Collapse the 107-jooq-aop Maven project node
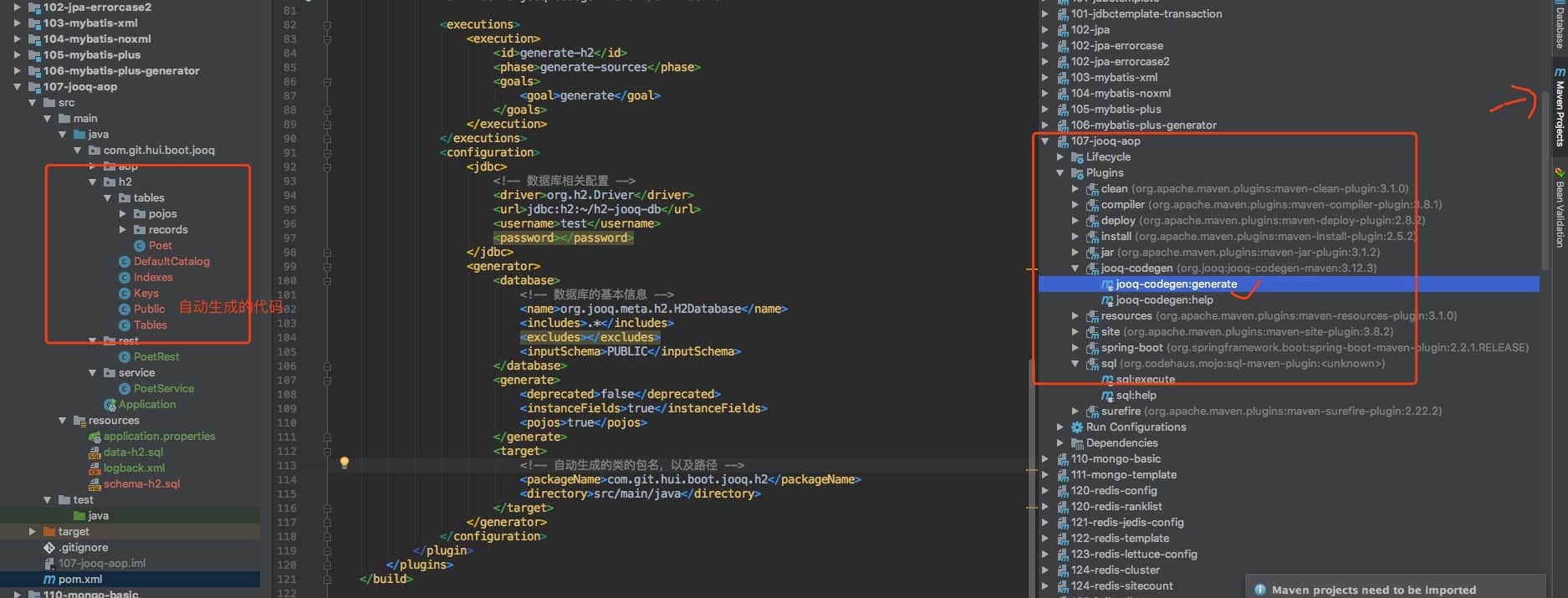 pos(1045,141)
